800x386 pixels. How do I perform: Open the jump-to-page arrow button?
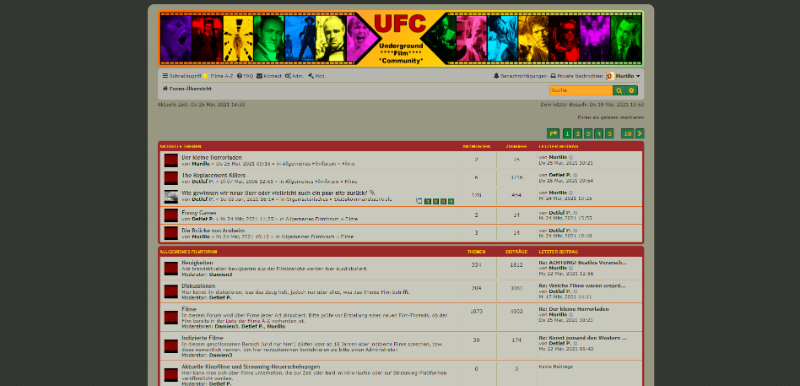click(553, 134)
